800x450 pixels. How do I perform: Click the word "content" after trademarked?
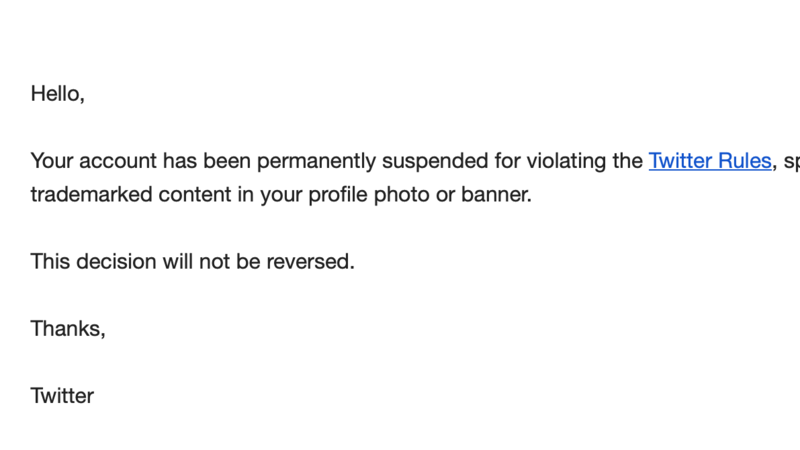click(195, 194)
